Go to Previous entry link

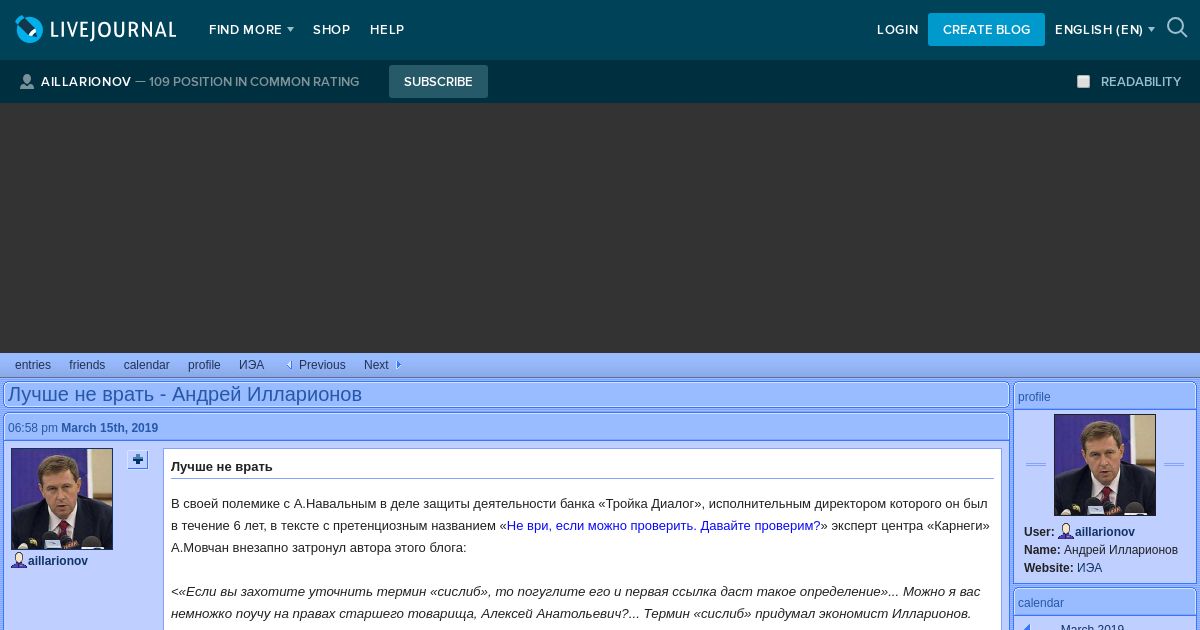point(322,365)
